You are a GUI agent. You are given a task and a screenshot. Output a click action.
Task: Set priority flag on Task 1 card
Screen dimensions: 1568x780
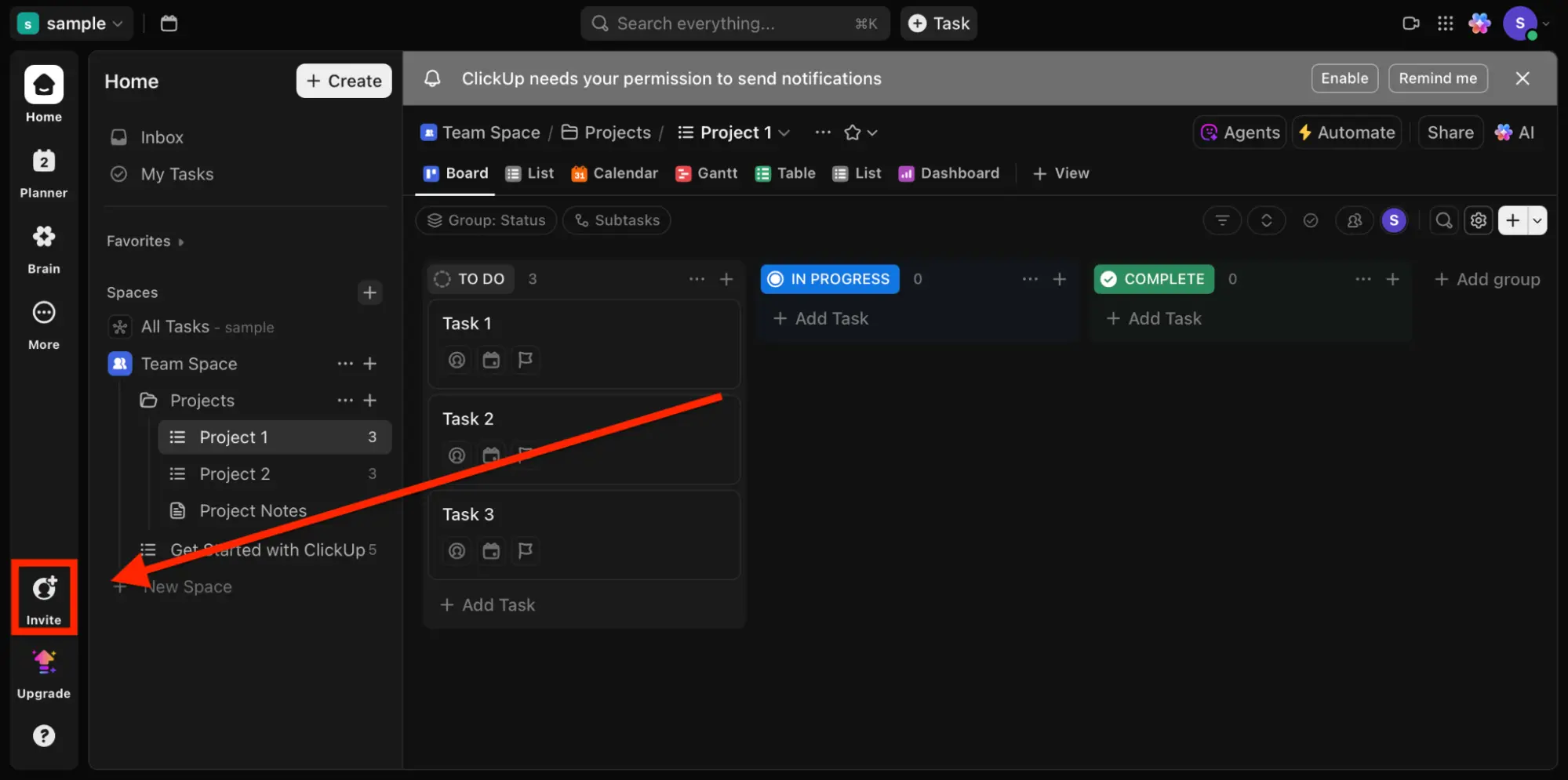click(x=526, y=360)
